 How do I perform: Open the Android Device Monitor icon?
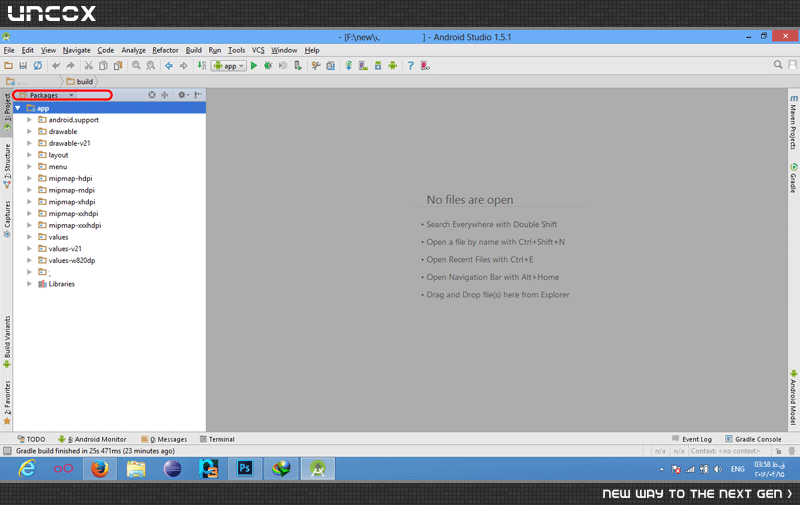[392, 65]
